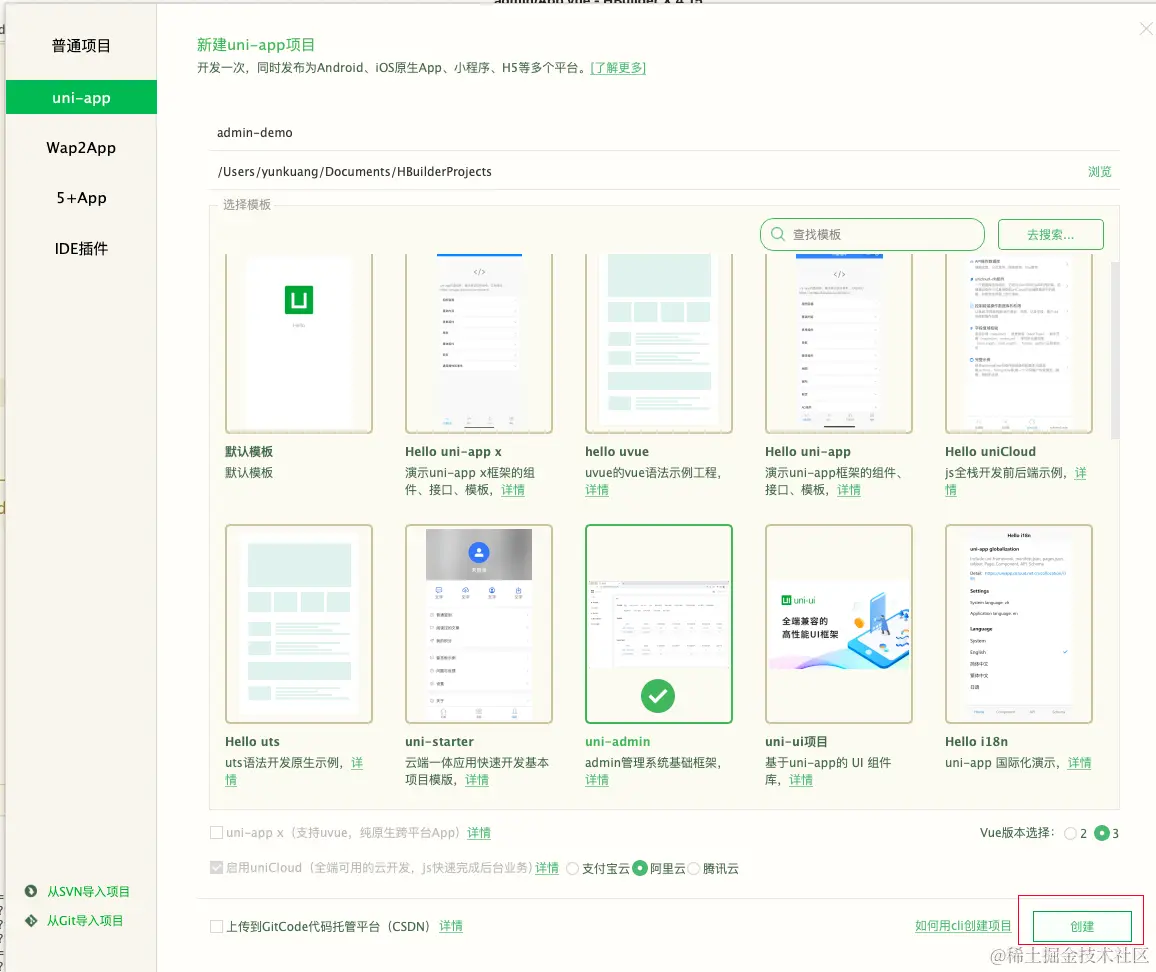Select the Hello i18n template thumbnail

coord(1018,624)
